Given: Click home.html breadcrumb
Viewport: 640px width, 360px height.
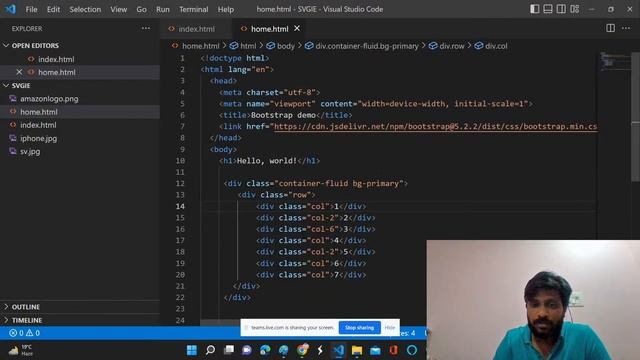Looking at the screenshot, I should coord(200,46).
